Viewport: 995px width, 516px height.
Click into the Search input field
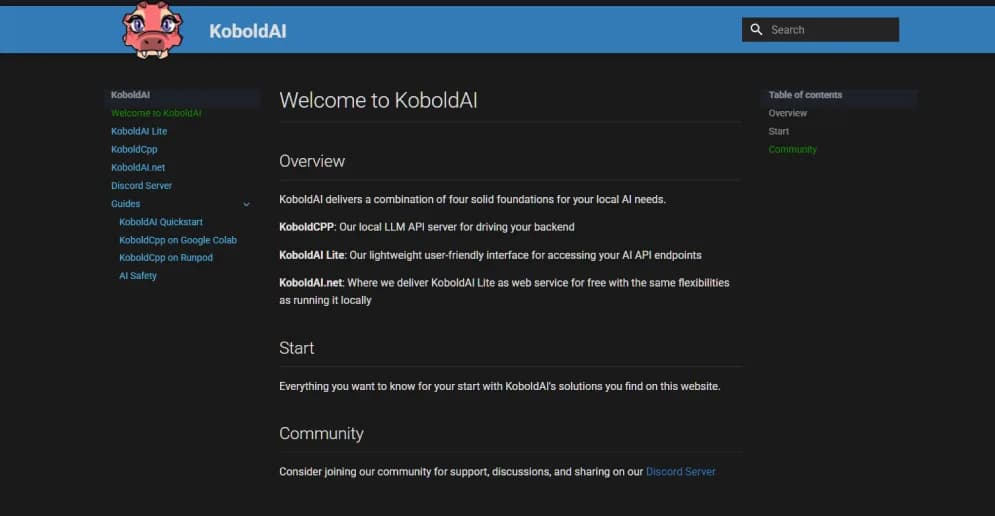click(830, 30)
